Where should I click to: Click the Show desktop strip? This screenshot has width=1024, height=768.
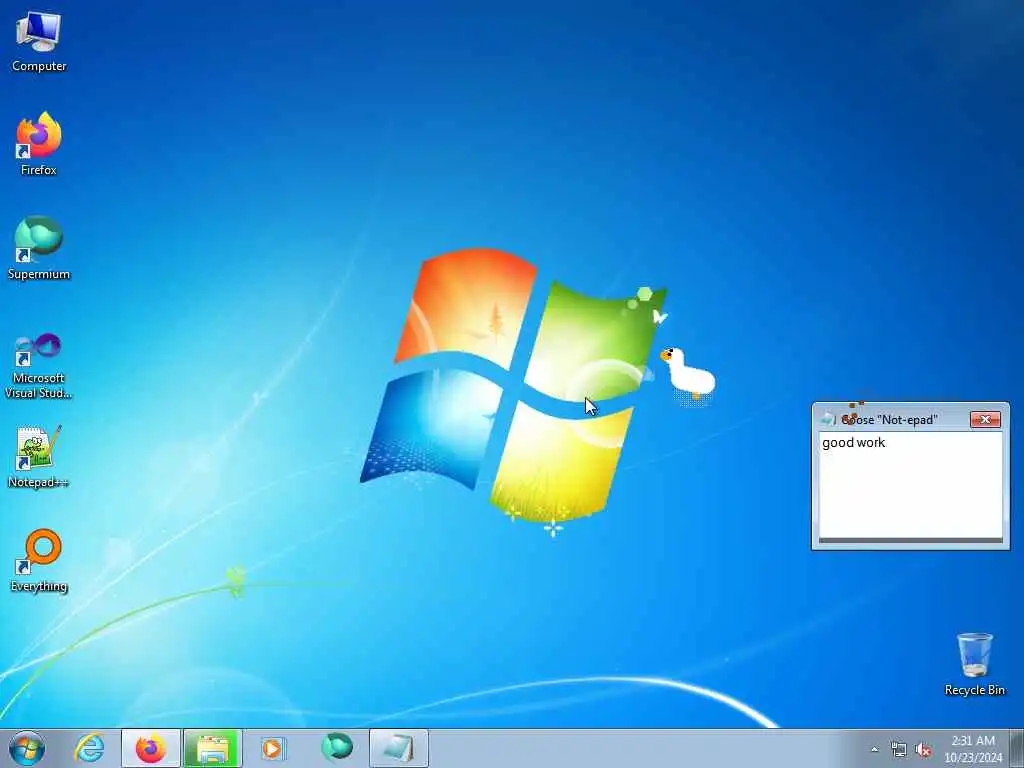pos(1017,748)
